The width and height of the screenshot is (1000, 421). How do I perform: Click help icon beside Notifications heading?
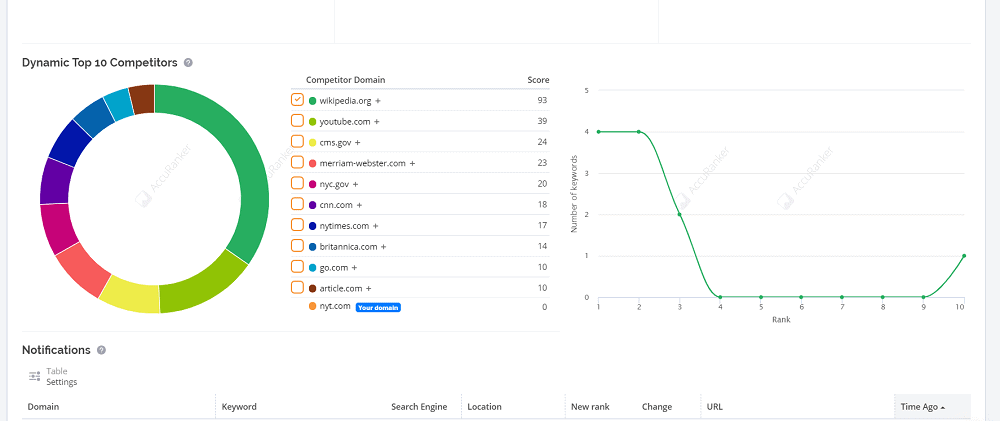point(101,350)
